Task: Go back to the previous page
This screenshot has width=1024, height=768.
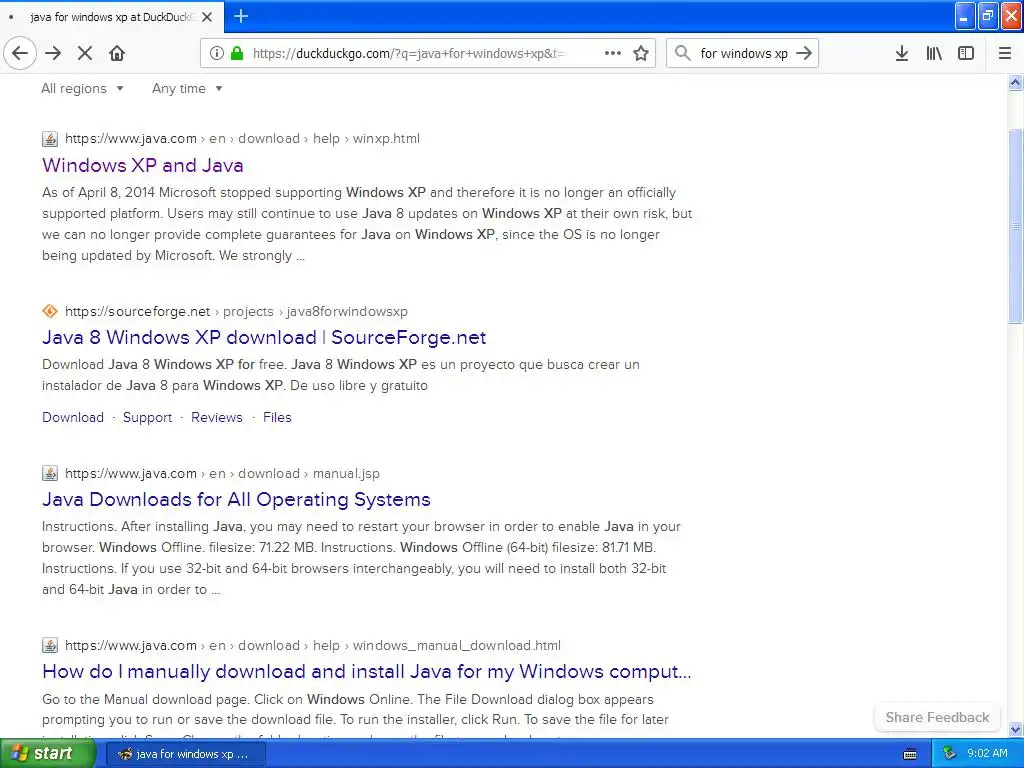Action: (x=20, y=53)
